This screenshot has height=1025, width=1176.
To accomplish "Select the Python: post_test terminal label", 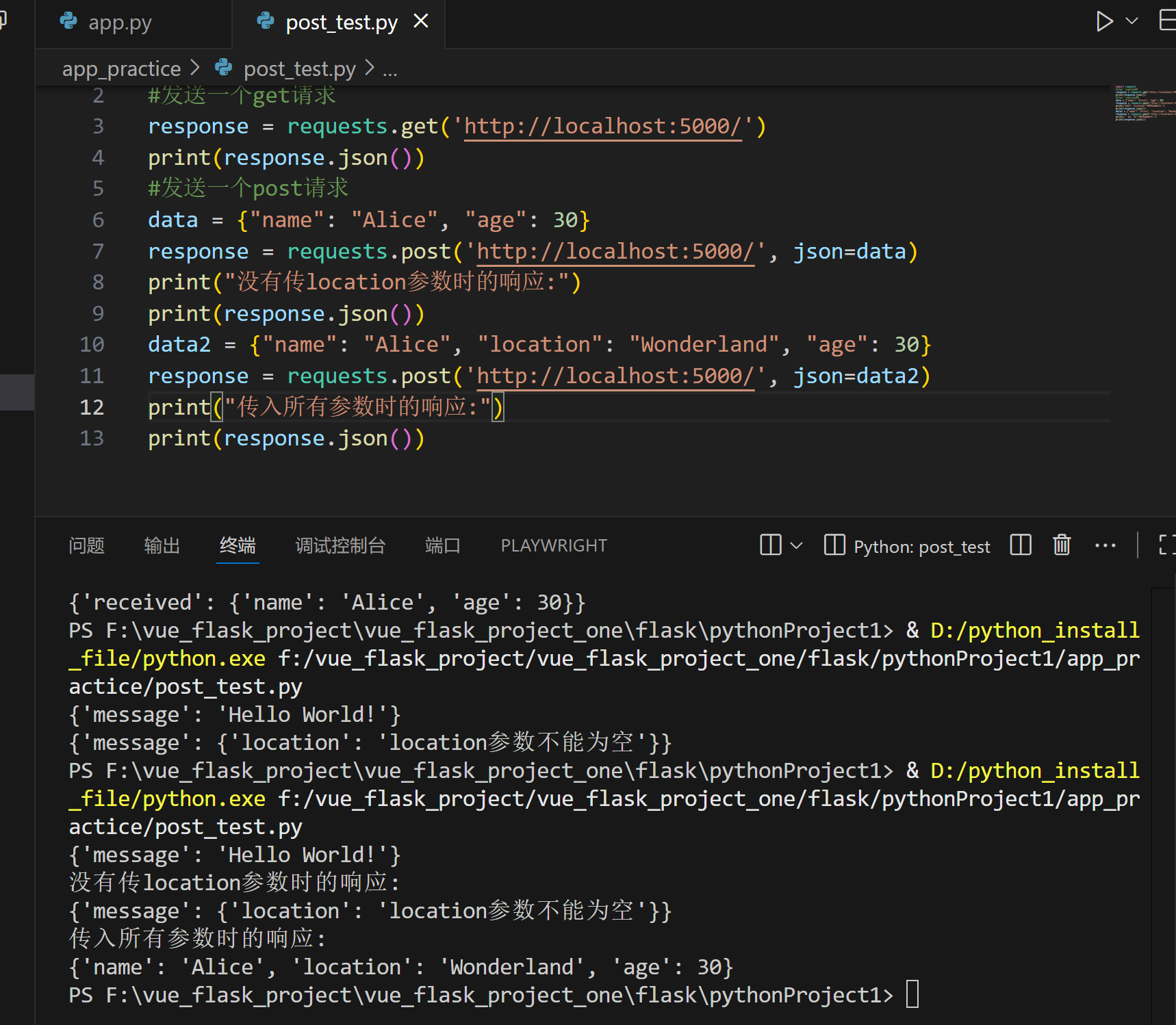I will (x=921, y=547).
